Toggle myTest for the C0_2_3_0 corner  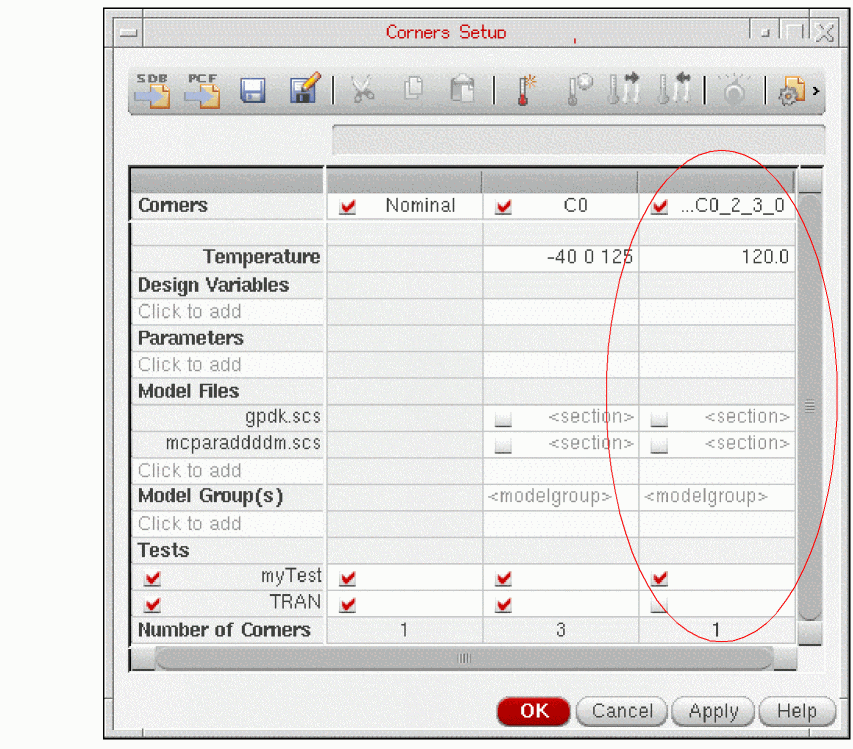(x=660, y=578)
